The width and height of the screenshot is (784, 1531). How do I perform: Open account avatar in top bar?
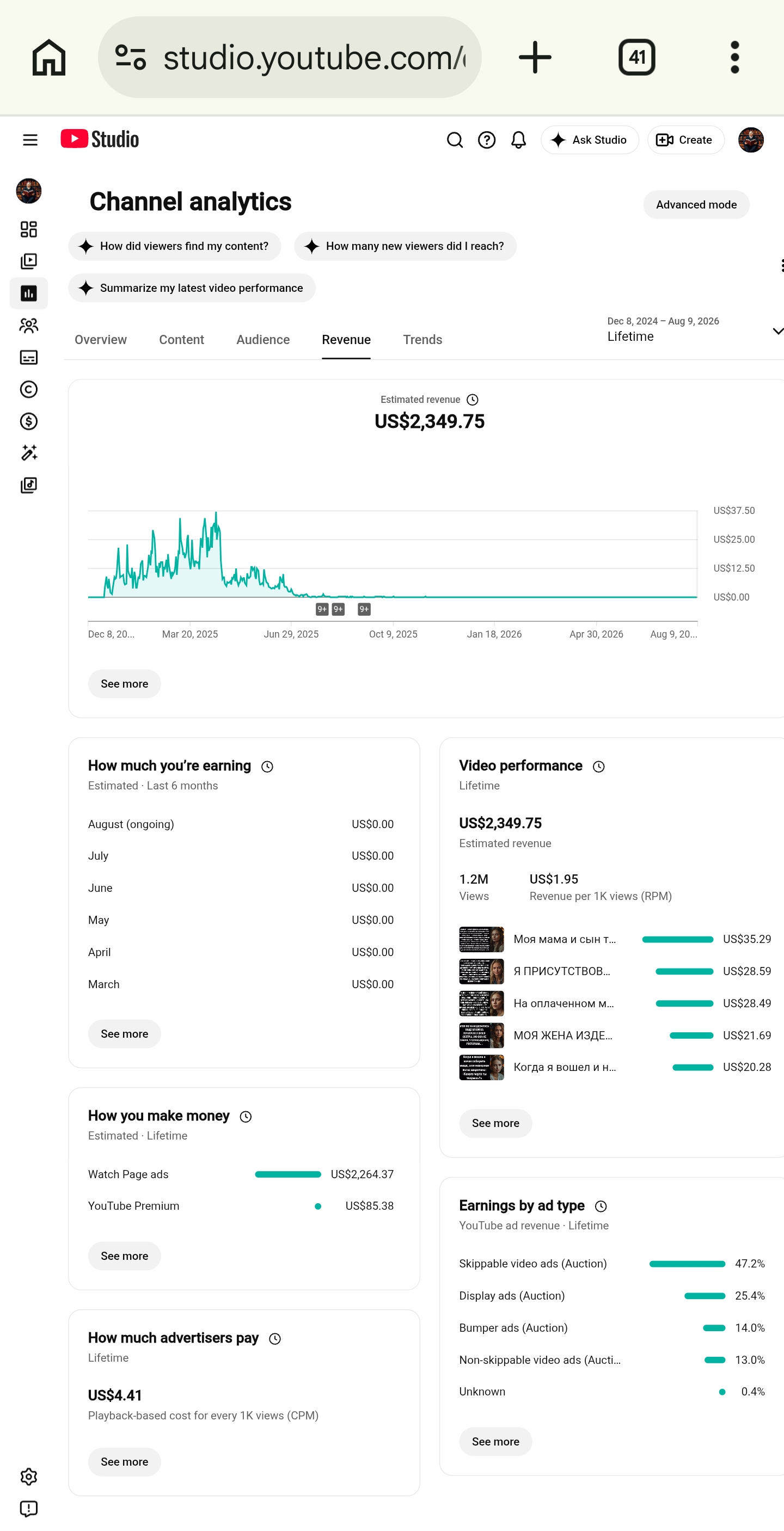pos(751,140)
